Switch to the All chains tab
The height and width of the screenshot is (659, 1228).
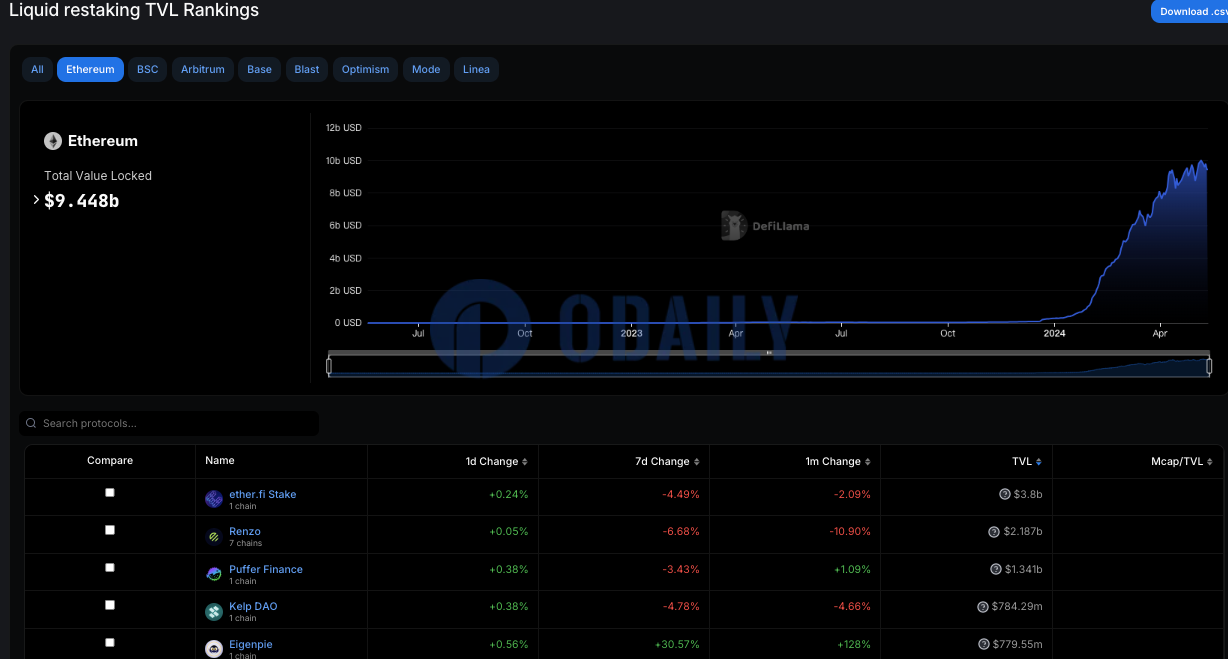tap(37, 69)
